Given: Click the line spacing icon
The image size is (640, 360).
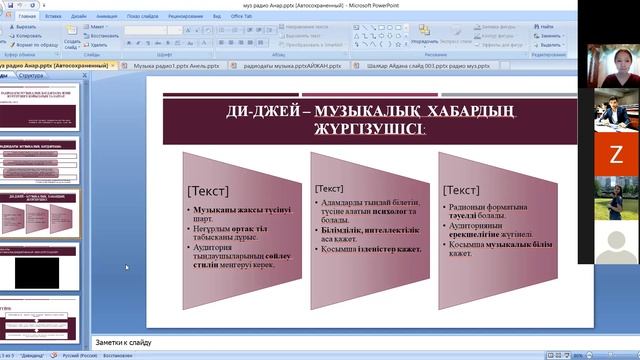Looking at the screenshot, I should 270,30.
